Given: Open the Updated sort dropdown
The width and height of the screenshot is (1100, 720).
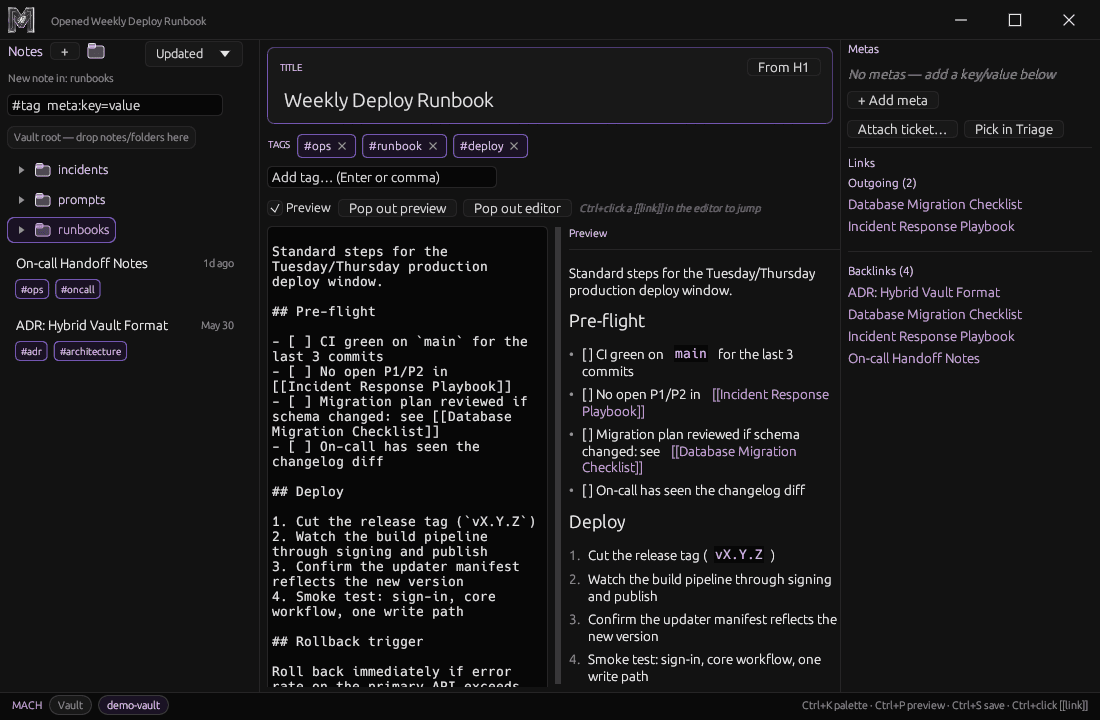Looking at the screenshot, I should (194, 54).
